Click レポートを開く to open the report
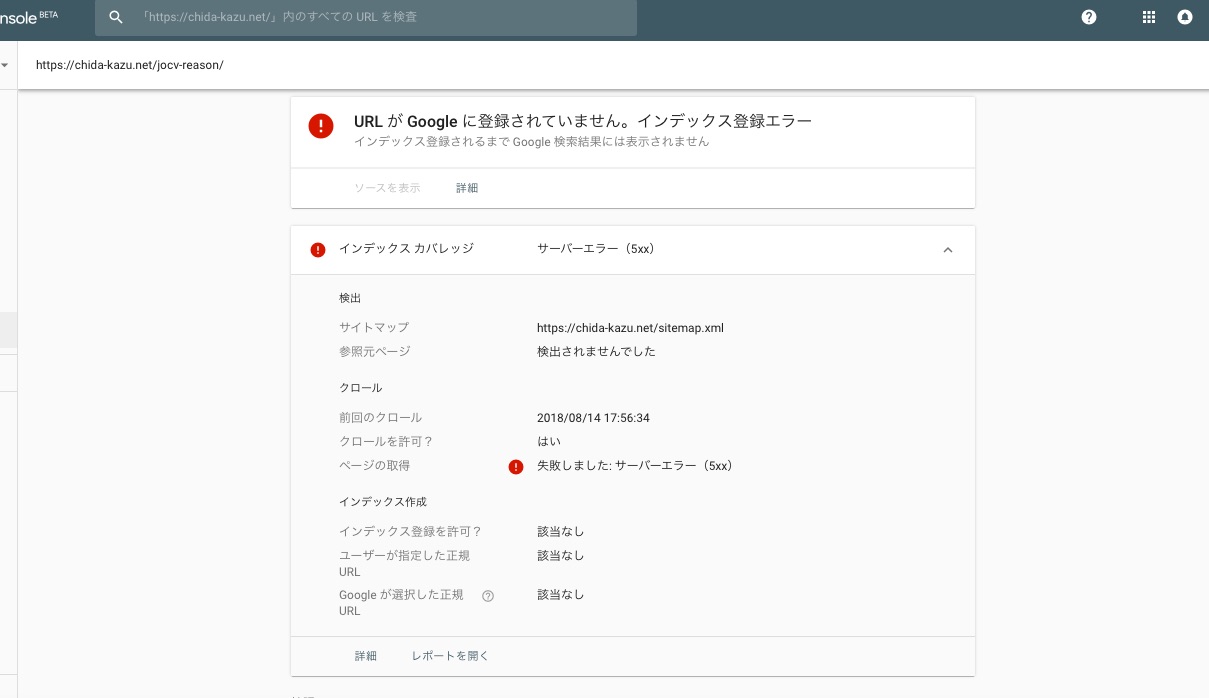 (450, 656)
